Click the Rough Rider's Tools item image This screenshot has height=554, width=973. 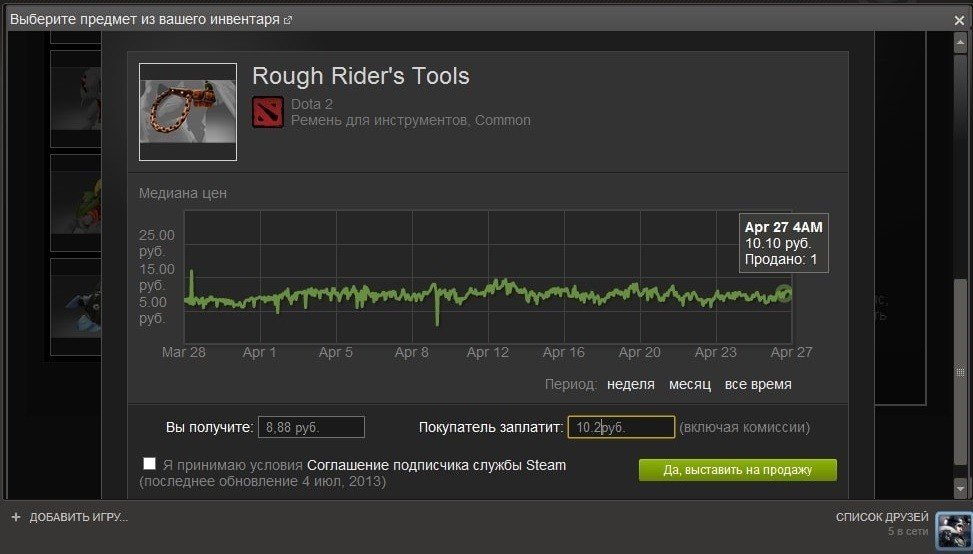click(187, 112)
